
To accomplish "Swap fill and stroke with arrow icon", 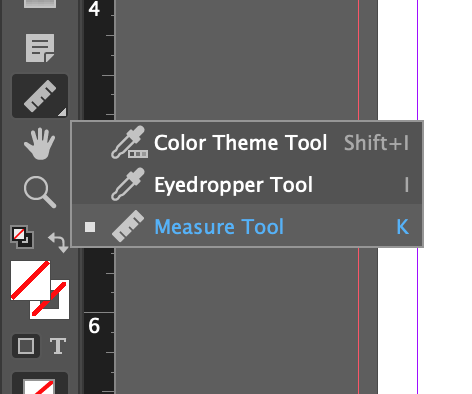I will click(x=58, y=242).
